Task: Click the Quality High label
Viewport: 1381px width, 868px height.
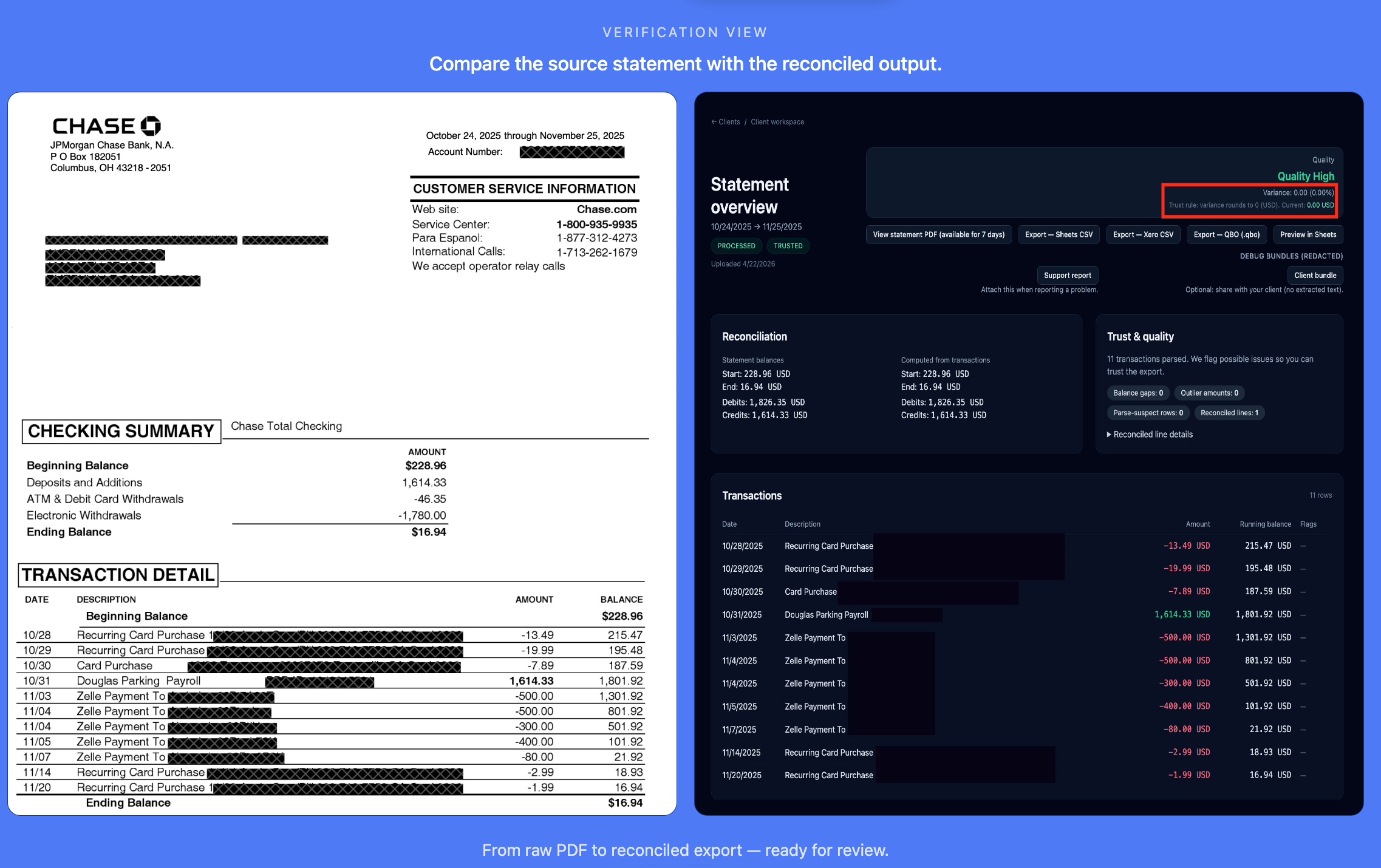Action: point(1306,176)
